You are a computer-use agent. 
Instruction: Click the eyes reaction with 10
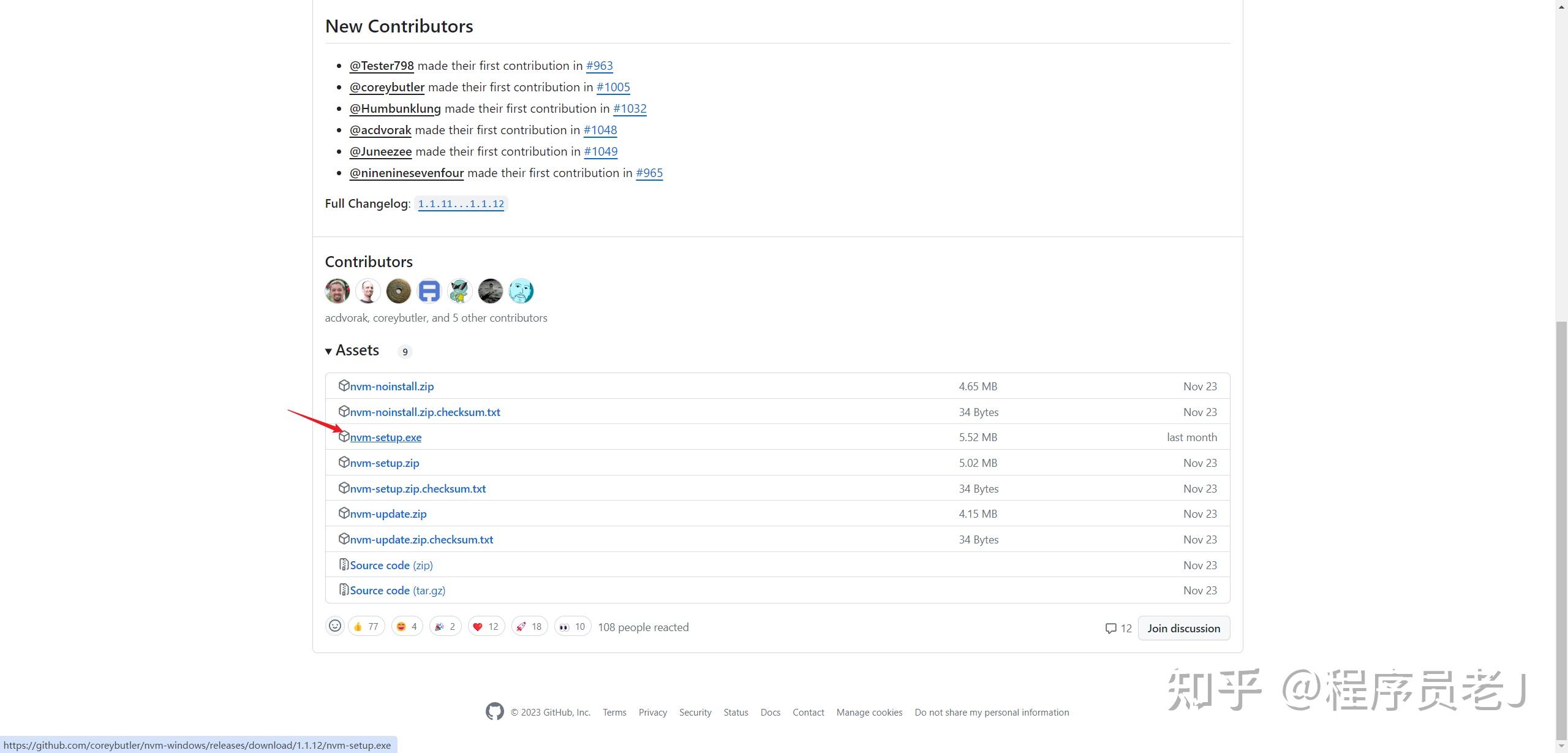572,626
